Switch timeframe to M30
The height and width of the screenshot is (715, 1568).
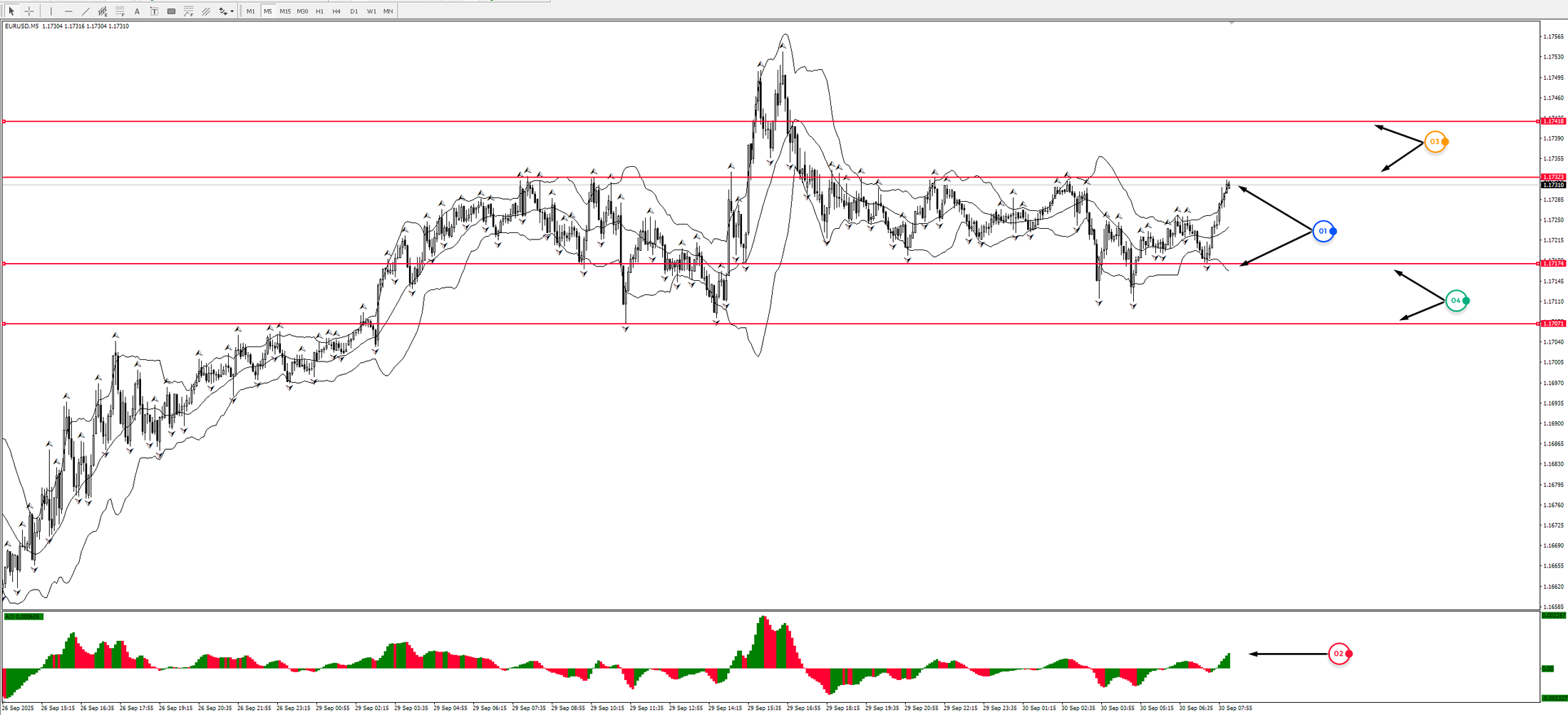click(302, 11)
